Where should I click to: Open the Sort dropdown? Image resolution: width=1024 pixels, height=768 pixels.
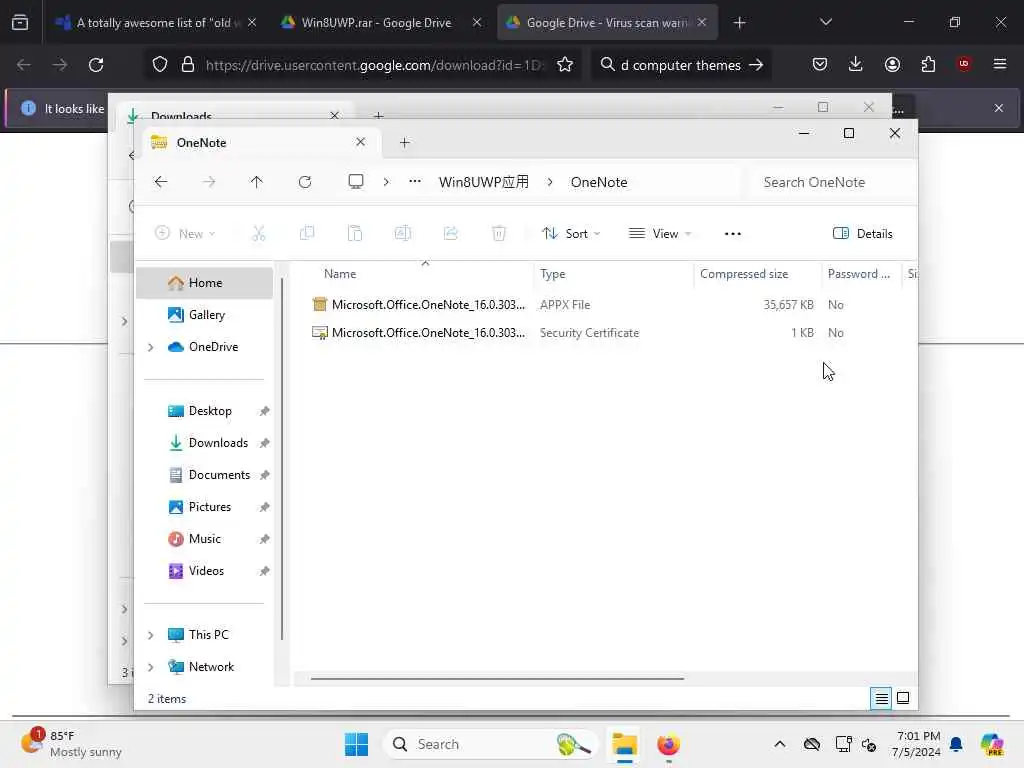pyautogui.click(x=571, y=233)
